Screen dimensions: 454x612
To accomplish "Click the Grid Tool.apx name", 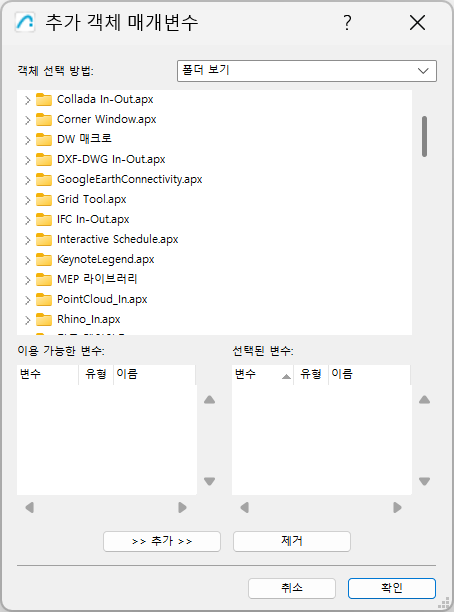I will click(x=92, y=199).
